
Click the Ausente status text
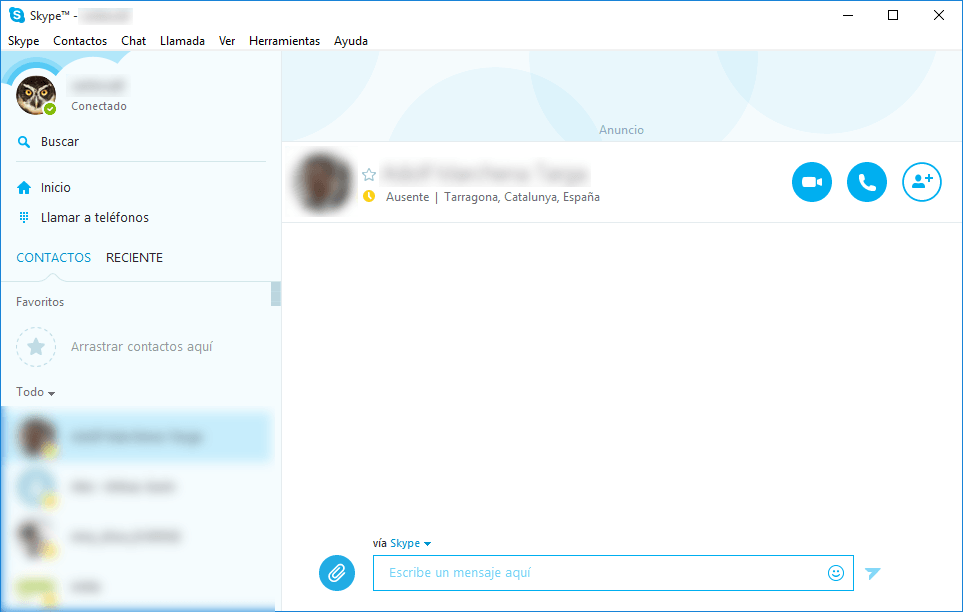[407, 197]
